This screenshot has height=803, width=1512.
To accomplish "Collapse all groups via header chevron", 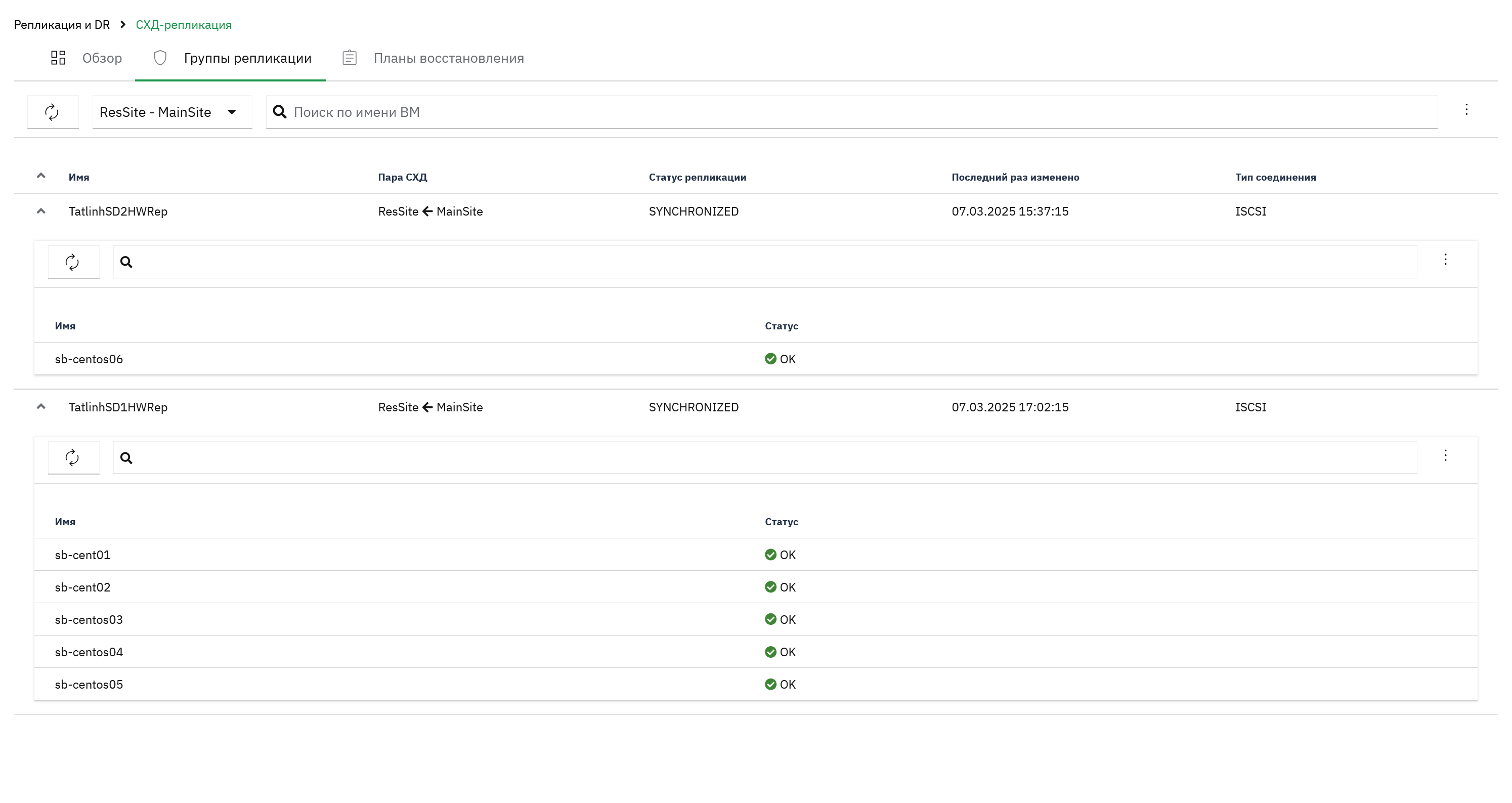I will pos(41,176).
